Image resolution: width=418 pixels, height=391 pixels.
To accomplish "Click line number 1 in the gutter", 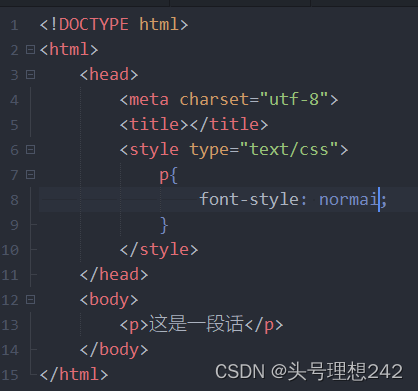I will coord(14,25).
